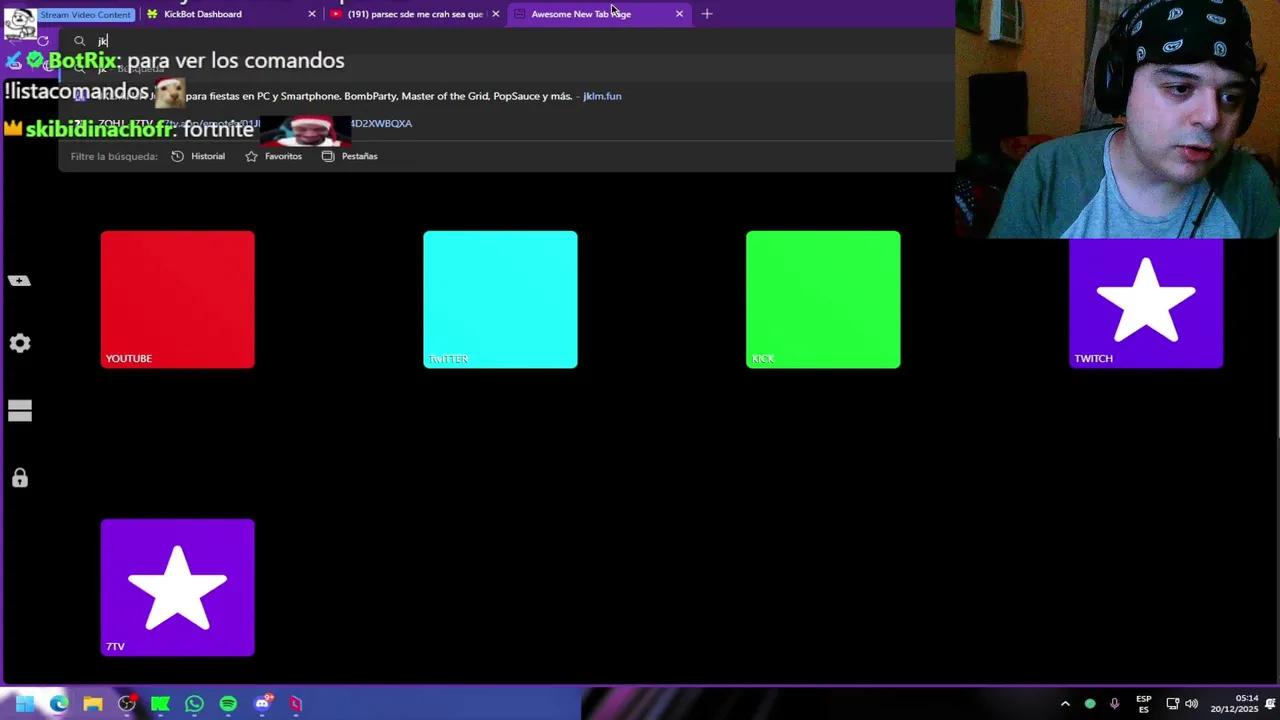Click the reading-list bars icon in sidebar
1280x720 pixels.
click(20, 410)
